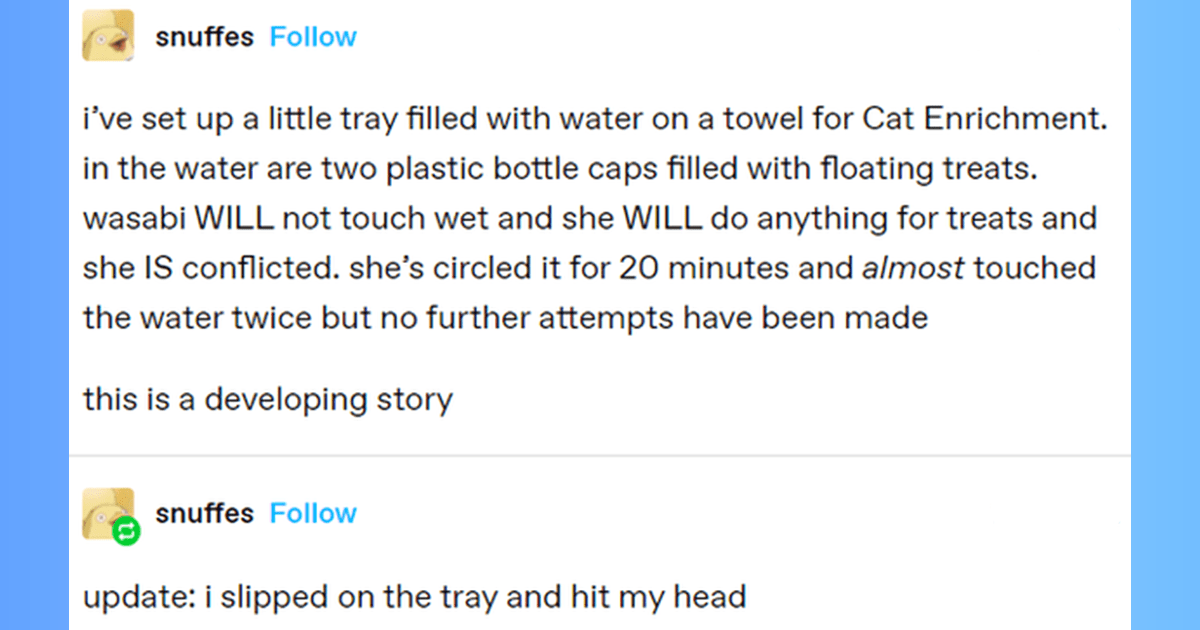Follow snuffes from the first post
Screen dimensions: 1200x630
[313, 37]
